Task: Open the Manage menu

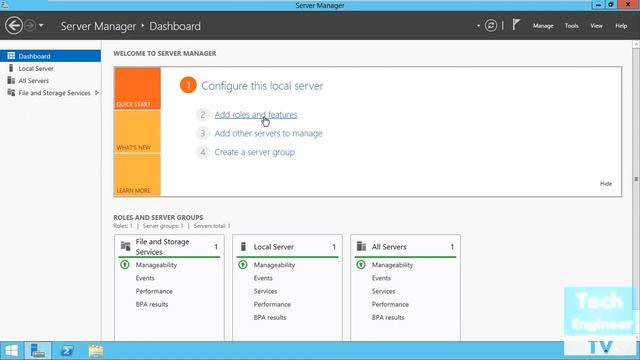Action: click(543, 26)
